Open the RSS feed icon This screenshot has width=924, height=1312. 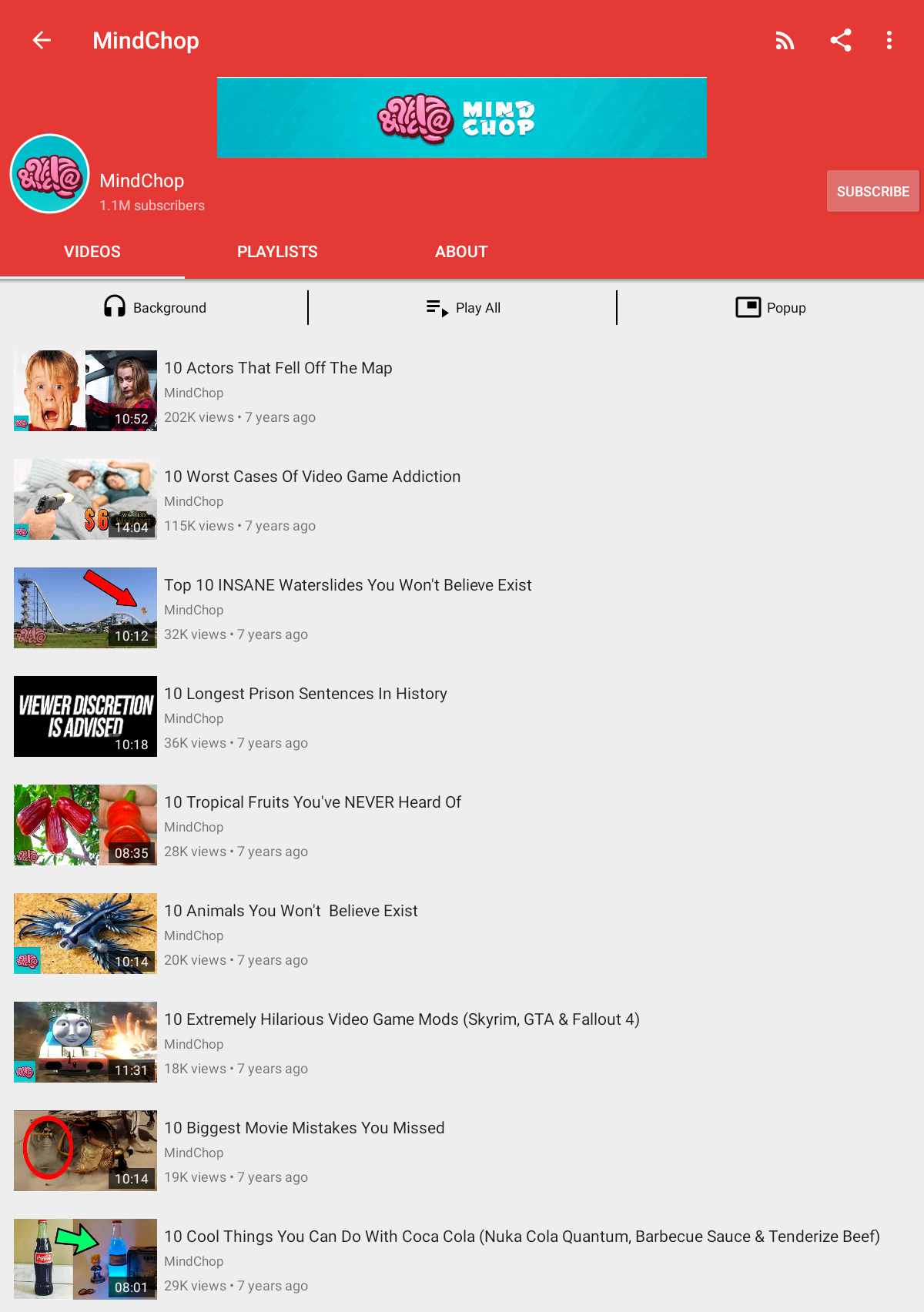(x=785, y=40)
